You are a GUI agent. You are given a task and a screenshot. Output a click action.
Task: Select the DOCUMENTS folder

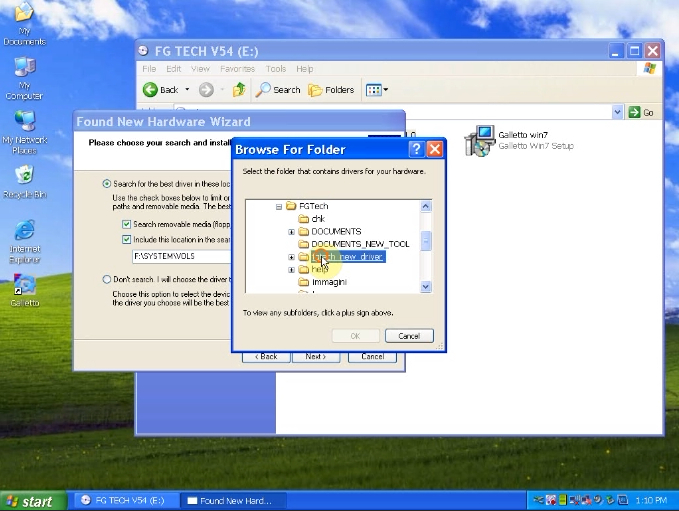336,231
